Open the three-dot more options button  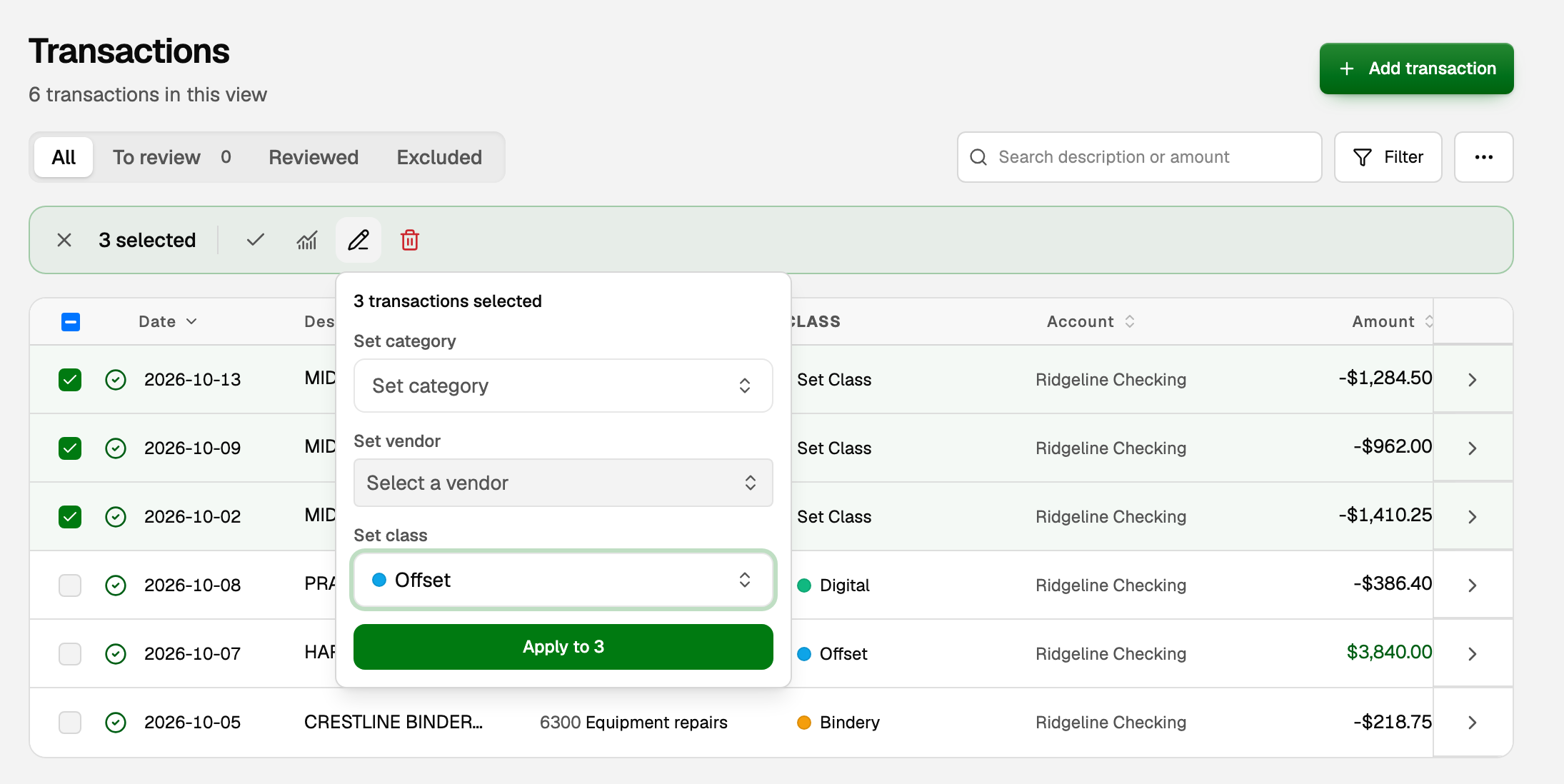tap(1484, 157)
